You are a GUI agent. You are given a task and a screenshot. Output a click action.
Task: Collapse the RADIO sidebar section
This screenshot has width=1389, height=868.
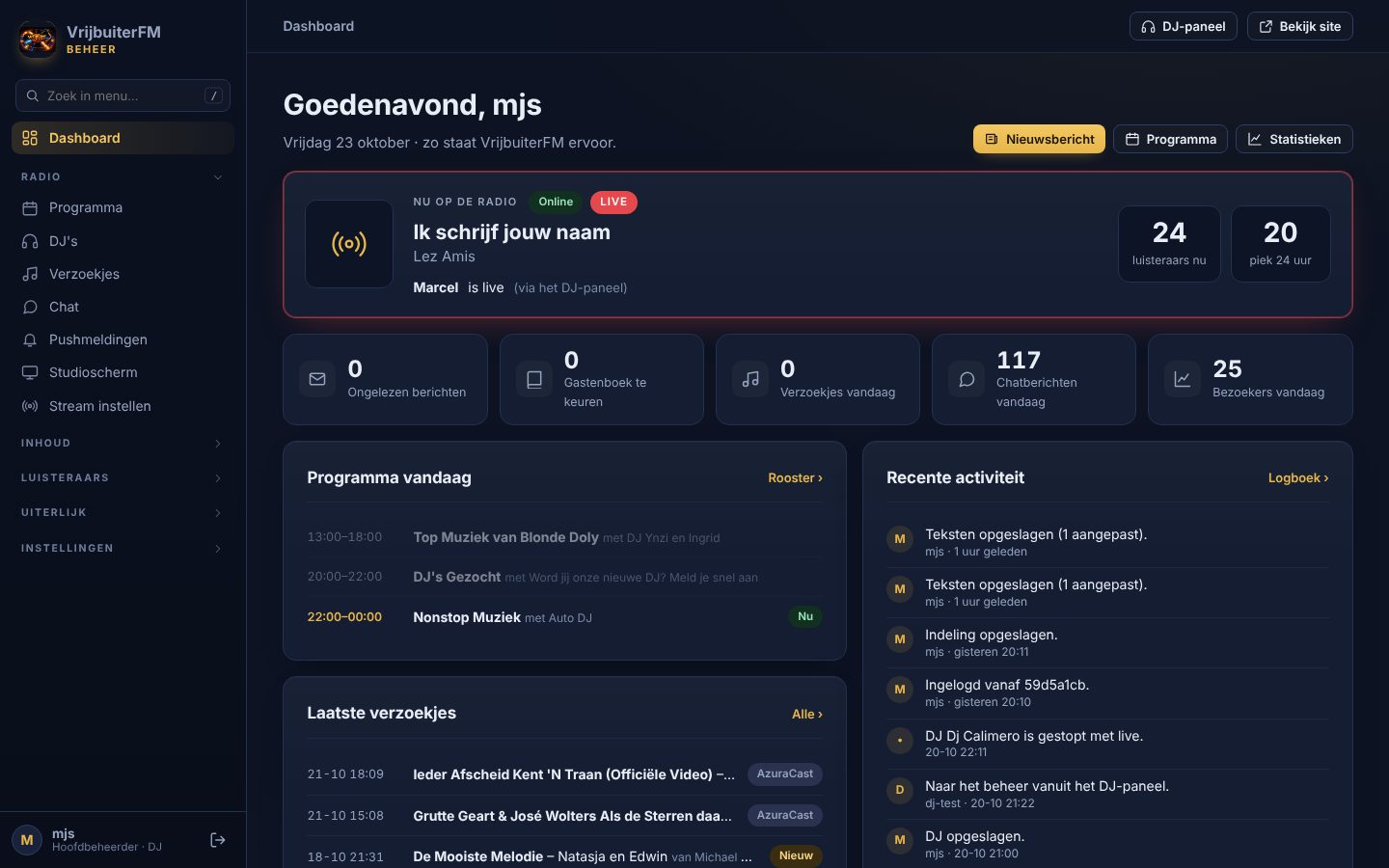[123, 176]
